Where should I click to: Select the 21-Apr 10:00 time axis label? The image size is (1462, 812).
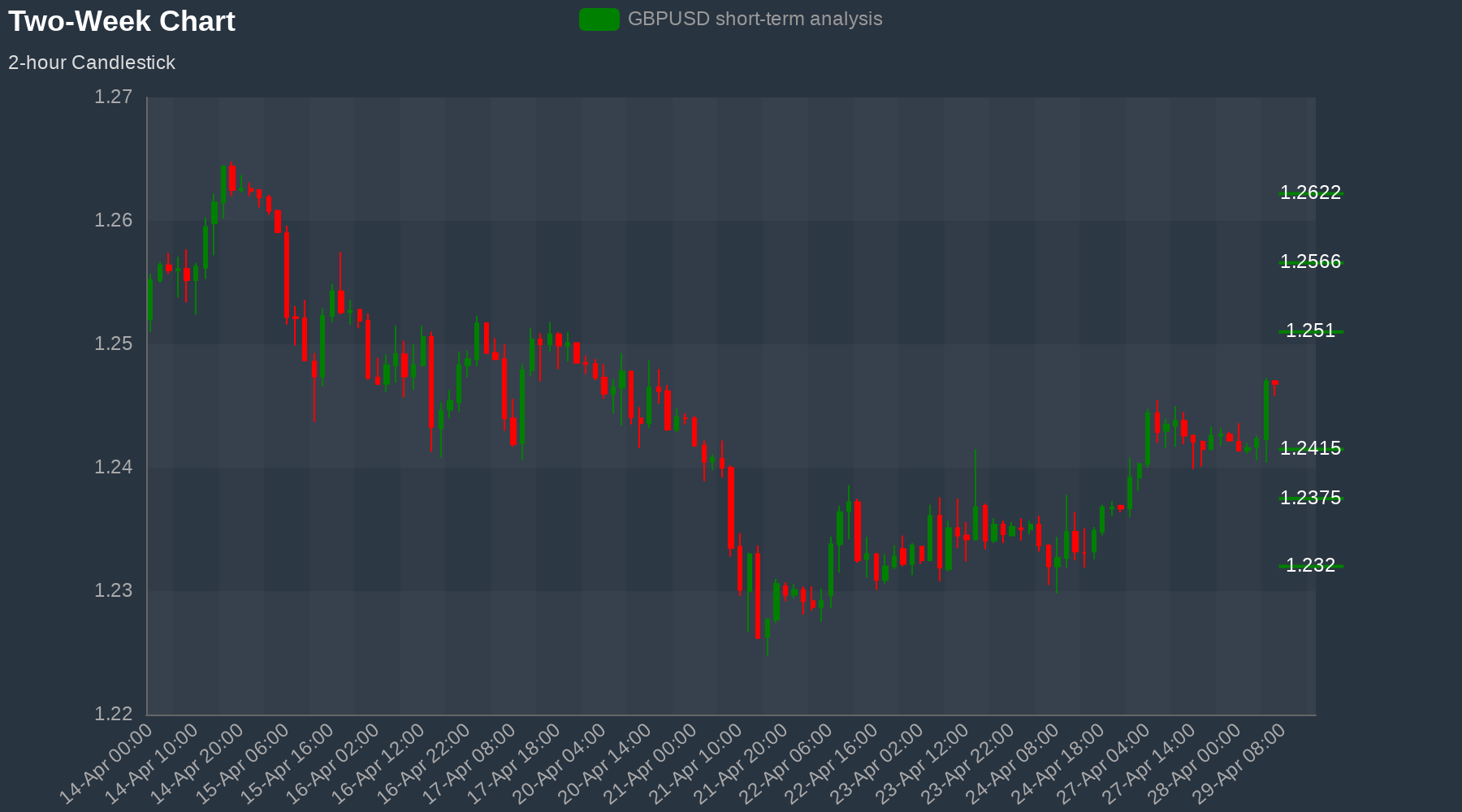(x=697, y=763)
